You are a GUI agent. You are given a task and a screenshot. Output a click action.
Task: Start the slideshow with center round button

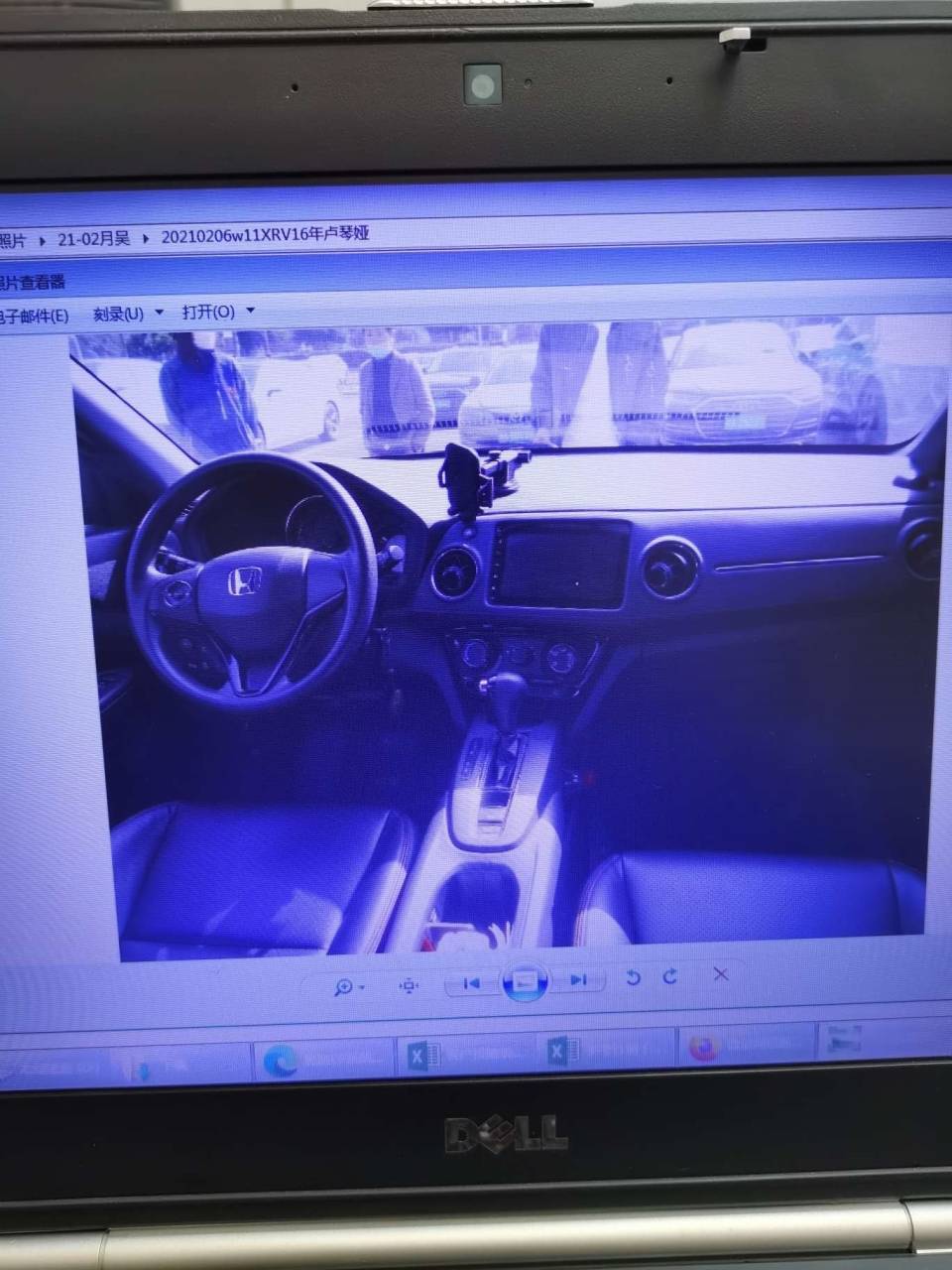click(x=526, y=982)
